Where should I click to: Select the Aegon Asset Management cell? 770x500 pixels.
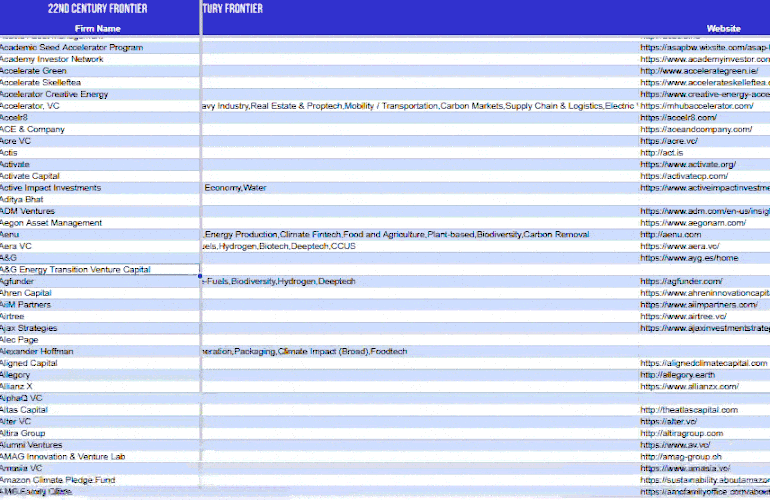(100, 223)
